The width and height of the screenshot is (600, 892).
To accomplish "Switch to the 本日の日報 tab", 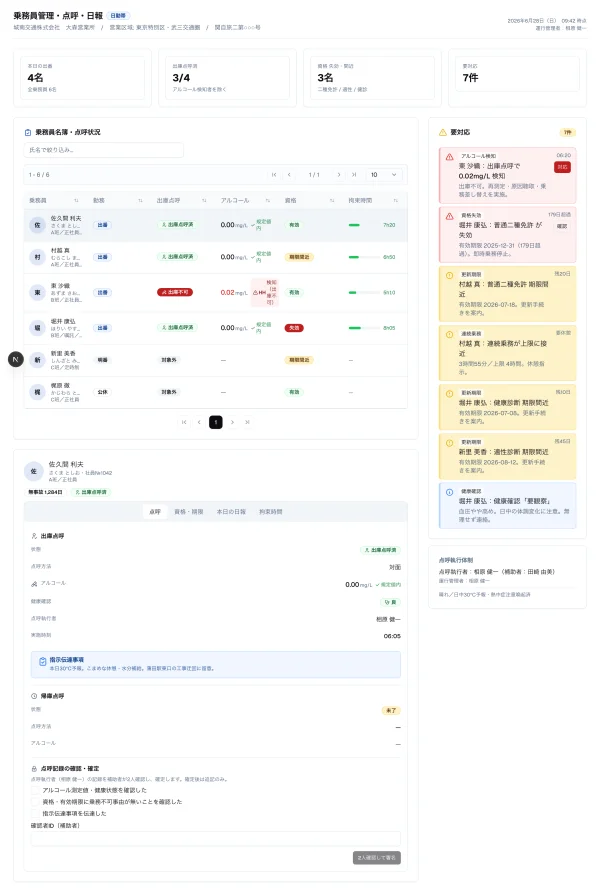I will (x=231, y=512).
